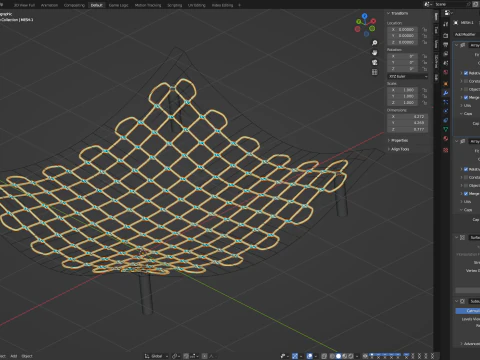Toggle viewport overlays button
480x360 pixels.
(x=310, y=356)
